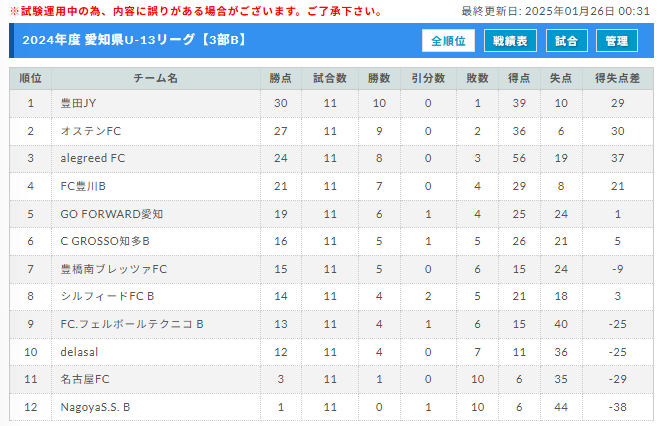
Task: Click FC.フェルボールテクニコ B team name
Action: point(132,324)
